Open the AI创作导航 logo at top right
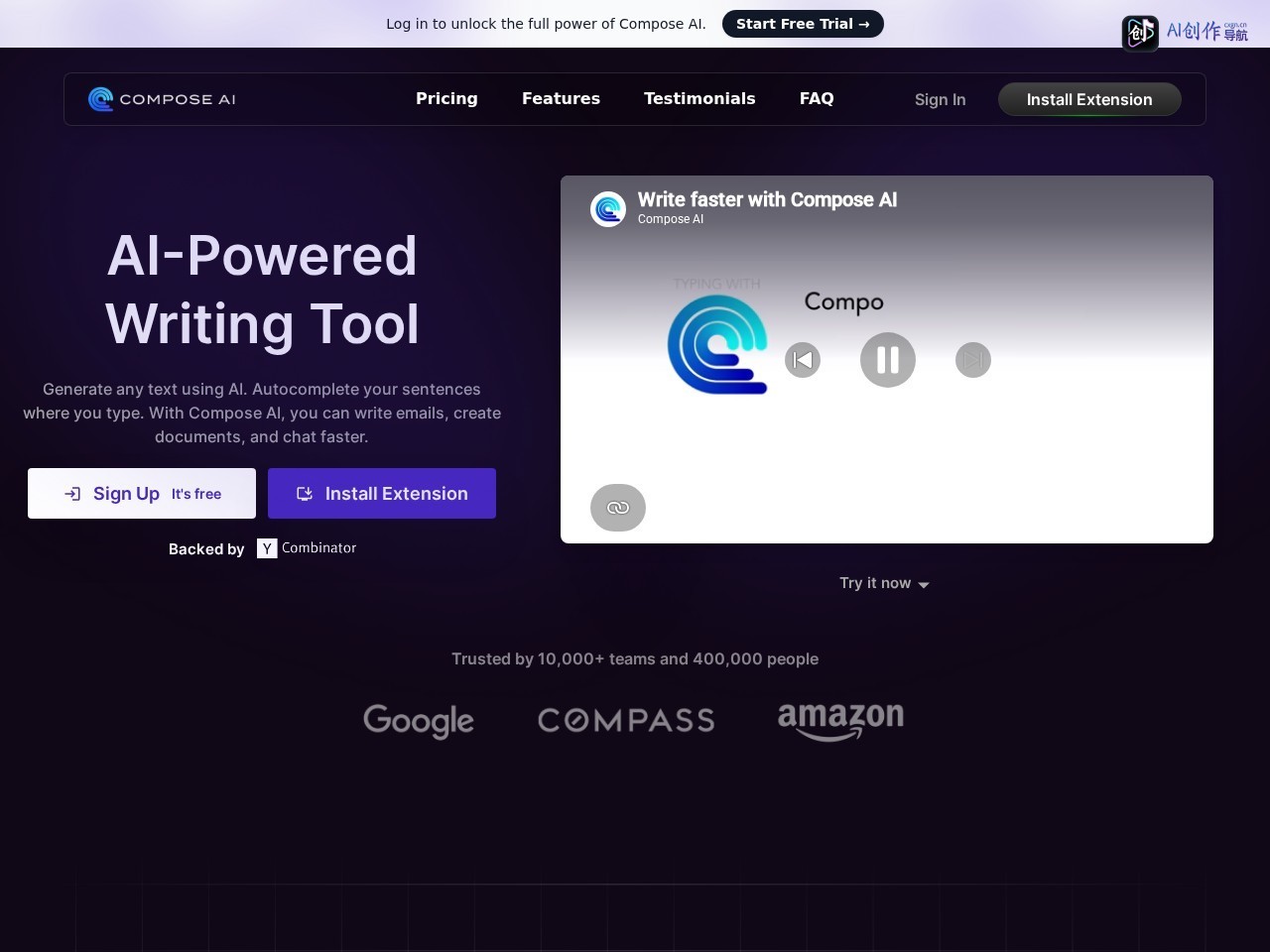The image size is (1270, 952). tap(1186, 32)
